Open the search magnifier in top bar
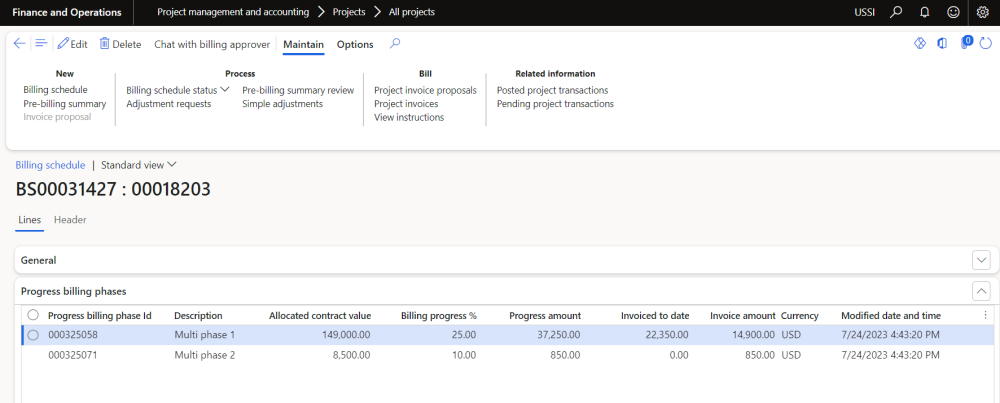1000x403 pixels. pyautogui.click(x=896, y=12)
